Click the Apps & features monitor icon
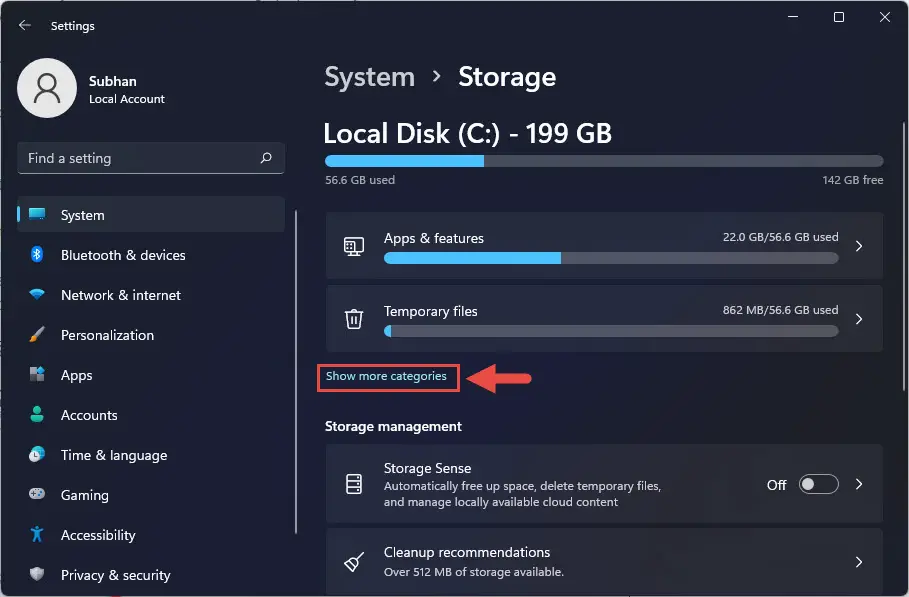 (x=354, y=246)
